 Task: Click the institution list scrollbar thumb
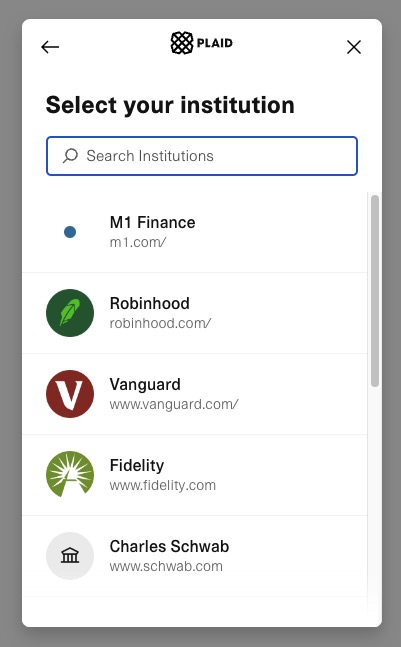click(x=375, y=291)
